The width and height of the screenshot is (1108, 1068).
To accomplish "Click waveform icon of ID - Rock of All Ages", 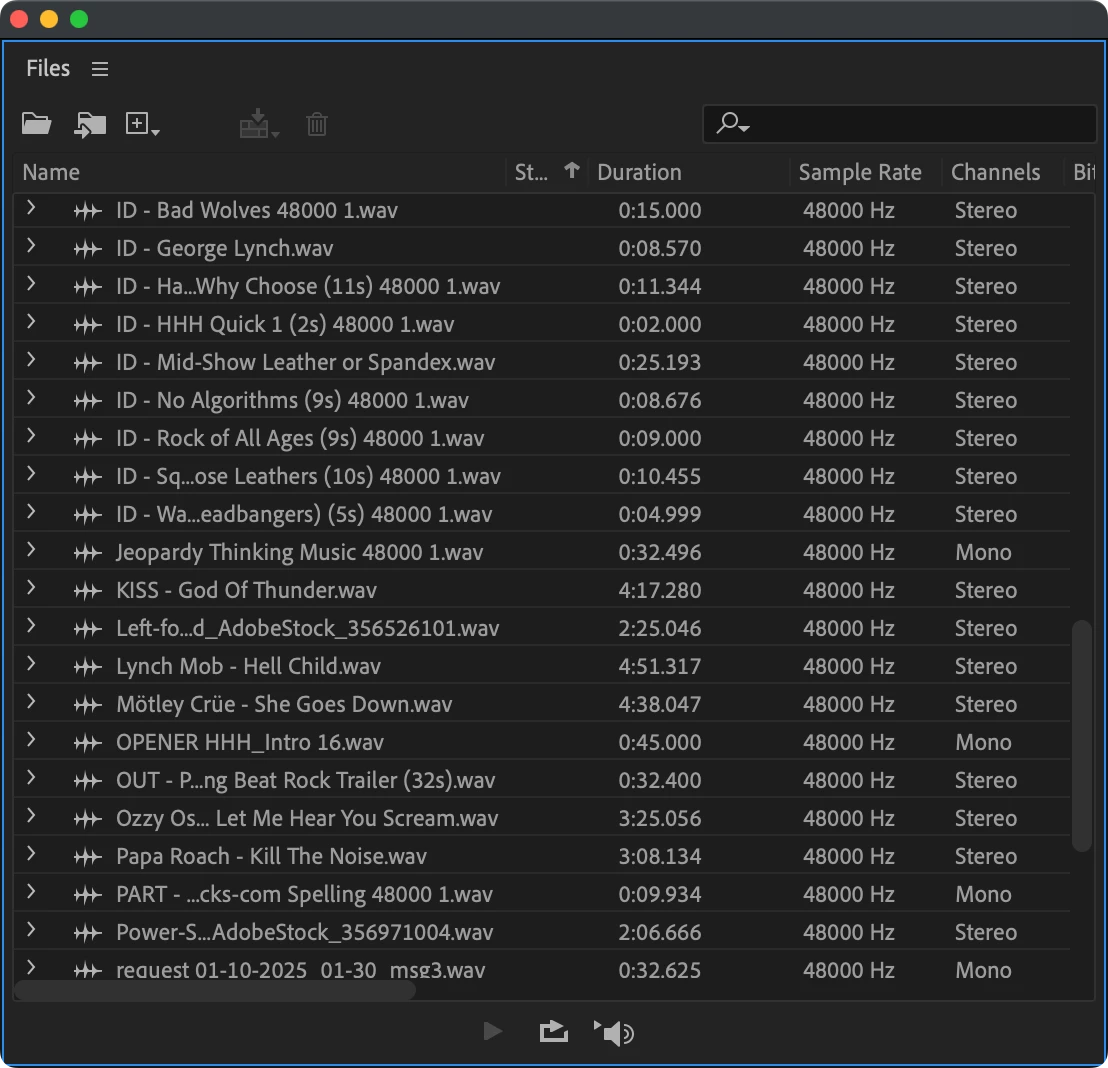I will [88, 440].
